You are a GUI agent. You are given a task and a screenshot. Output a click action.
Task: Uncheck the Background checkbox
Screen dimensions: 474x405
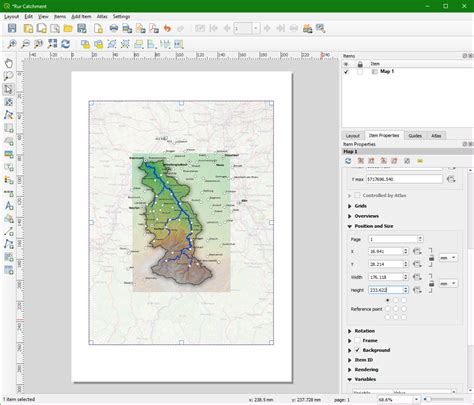357,350
